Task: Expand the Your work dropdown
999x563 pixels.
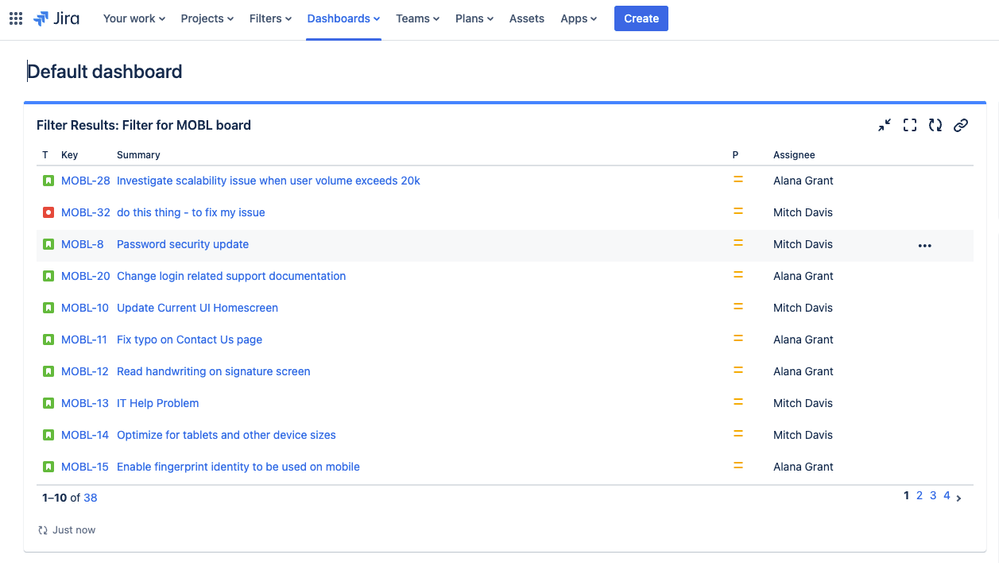Action: click(x=134, y=18)
